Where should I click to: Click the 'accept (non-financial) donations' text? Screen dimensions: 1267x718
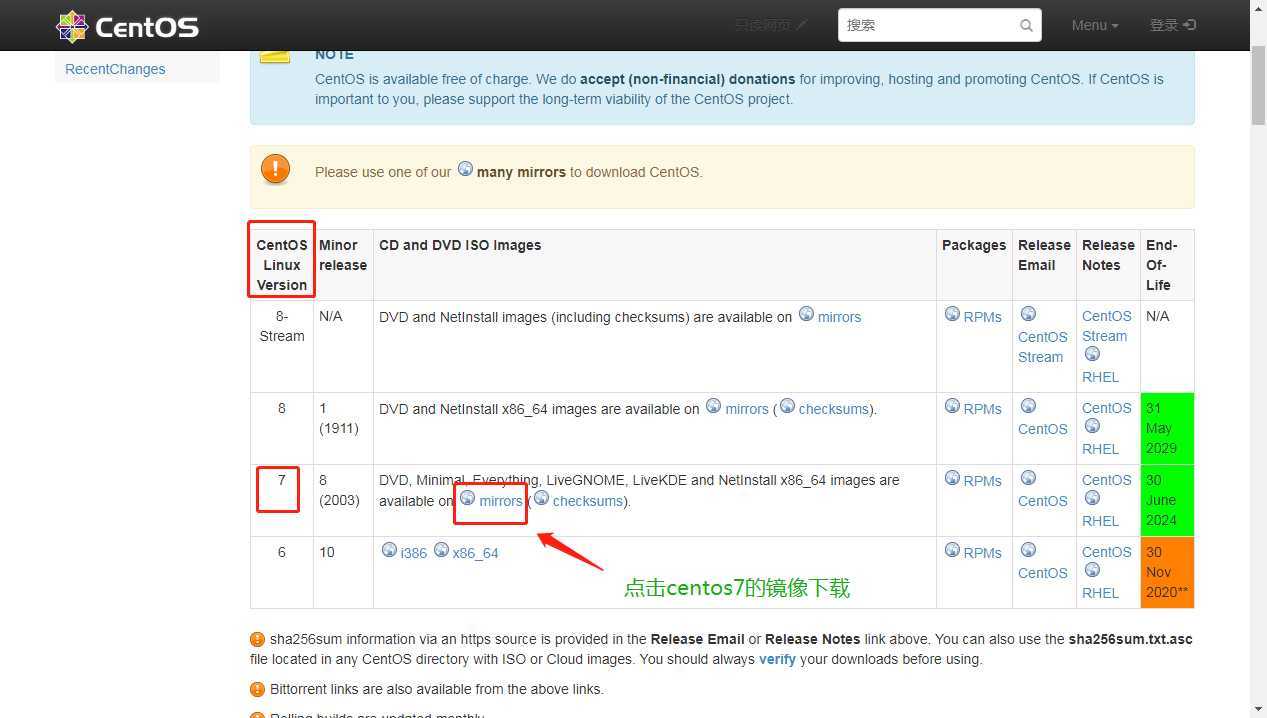[x=687, y=79]
